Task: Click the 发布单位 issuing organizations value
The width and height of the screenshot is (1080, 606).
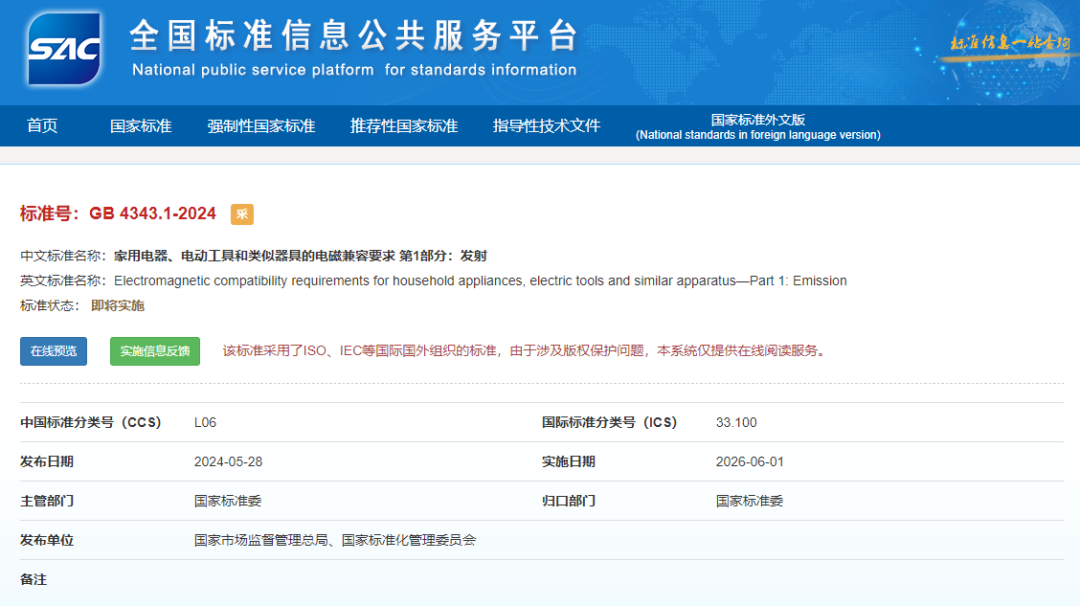Action: pyautogui.click(x=335, y=541)
